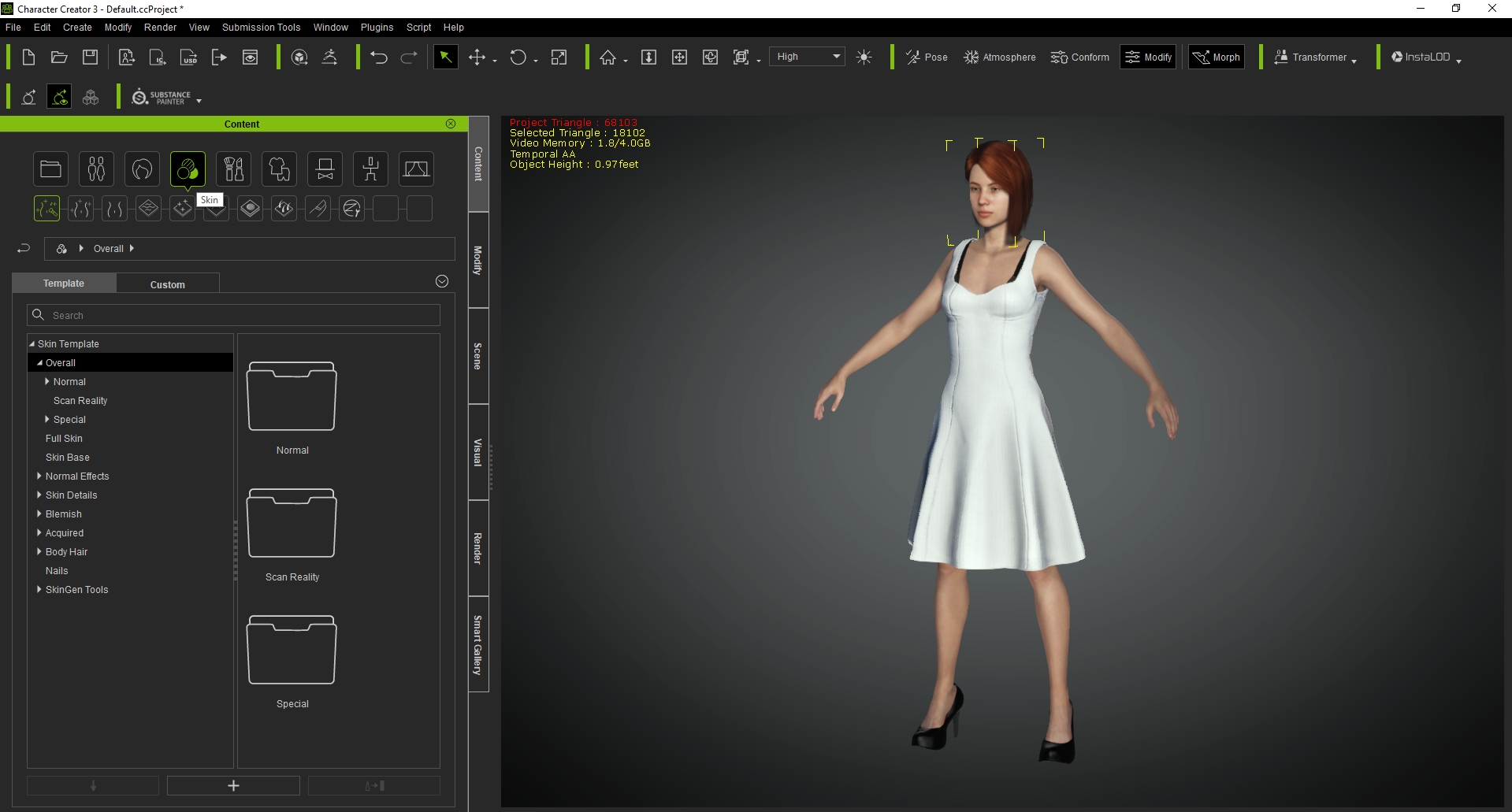Screen dimensions: 1512x812
Task: Activate the Select tool arrow icon
Action: click(x=445, y=57)
